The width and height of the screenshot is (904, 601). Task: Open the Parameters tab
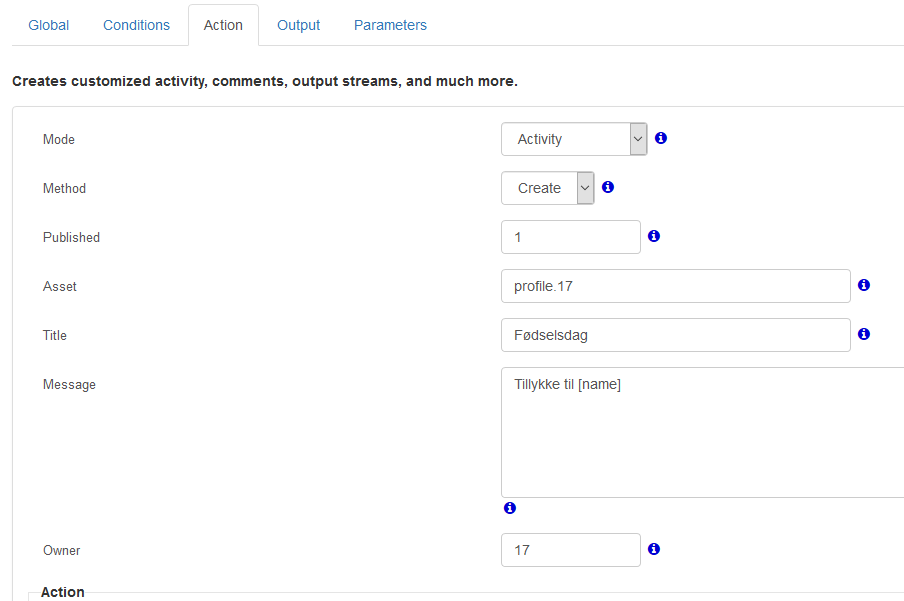390,25
